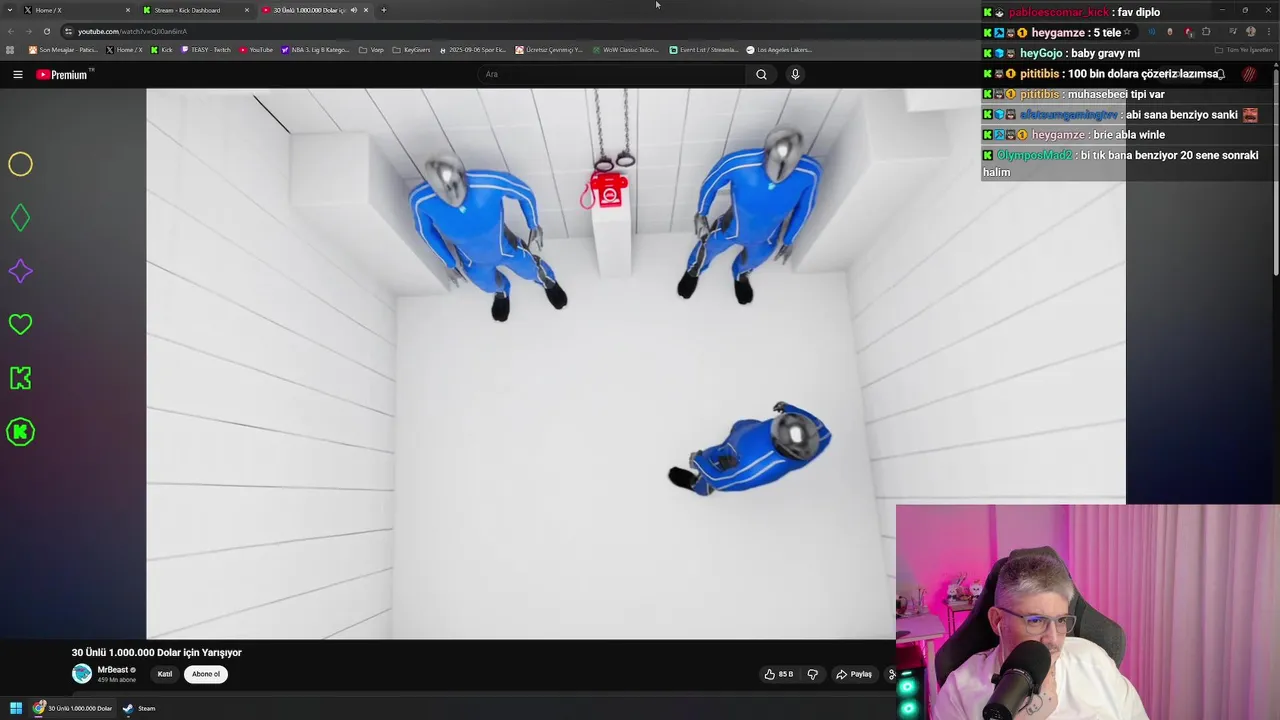The height and width of the screenshot is (720, 1280).
Task: Go to YouTube Premium home logo
Action: point(64,74)
